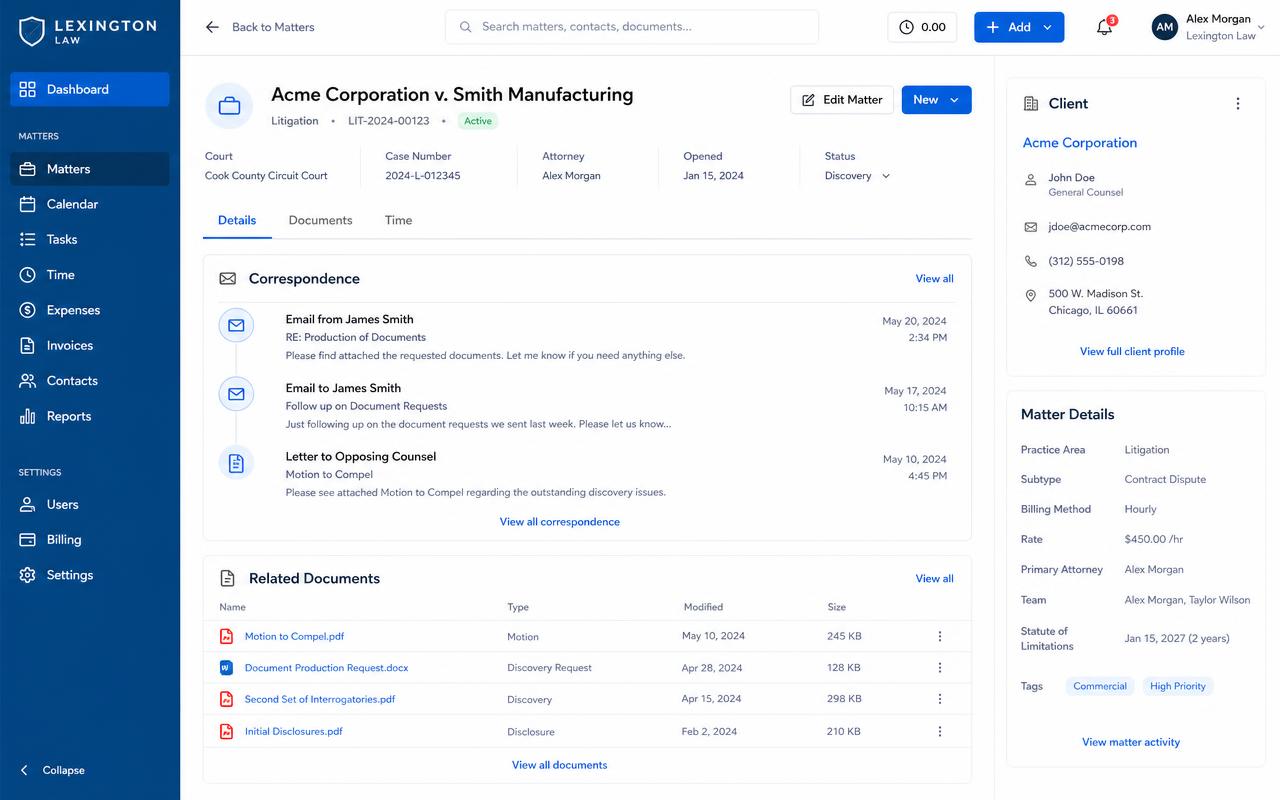This screenshot has height=800, width=1280.
Task: Click the magnifier icon in the search bar
Action: point(465,27)
